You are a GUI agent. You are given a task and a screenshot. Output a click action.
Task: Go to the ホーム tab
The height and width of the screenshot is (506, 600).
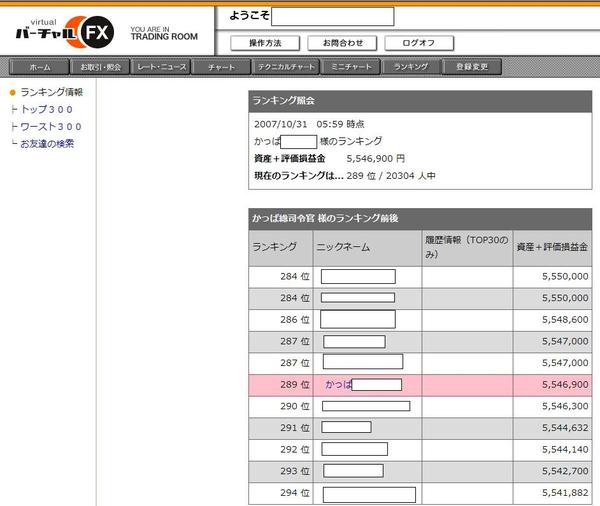(39, 67)
